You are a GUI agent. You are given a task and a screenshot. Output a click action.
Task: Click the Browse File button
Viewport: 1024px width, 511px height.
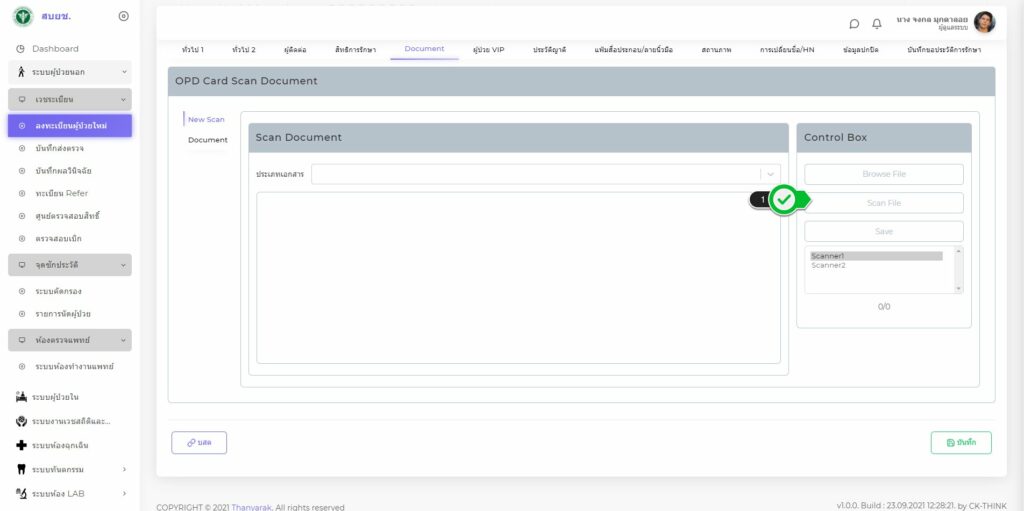(884, 174)
